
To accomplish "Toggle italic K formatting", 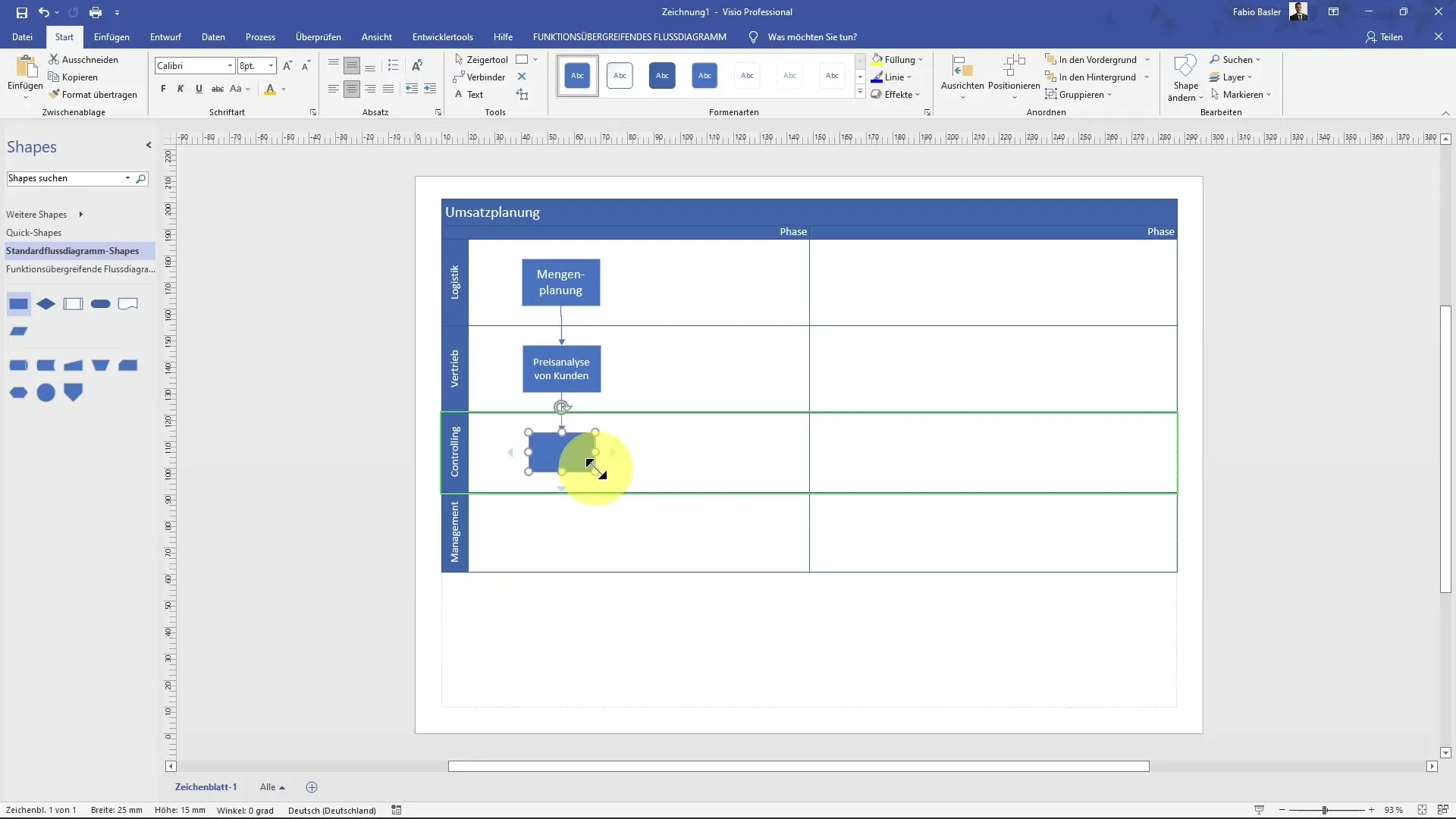I will [180, 89].
